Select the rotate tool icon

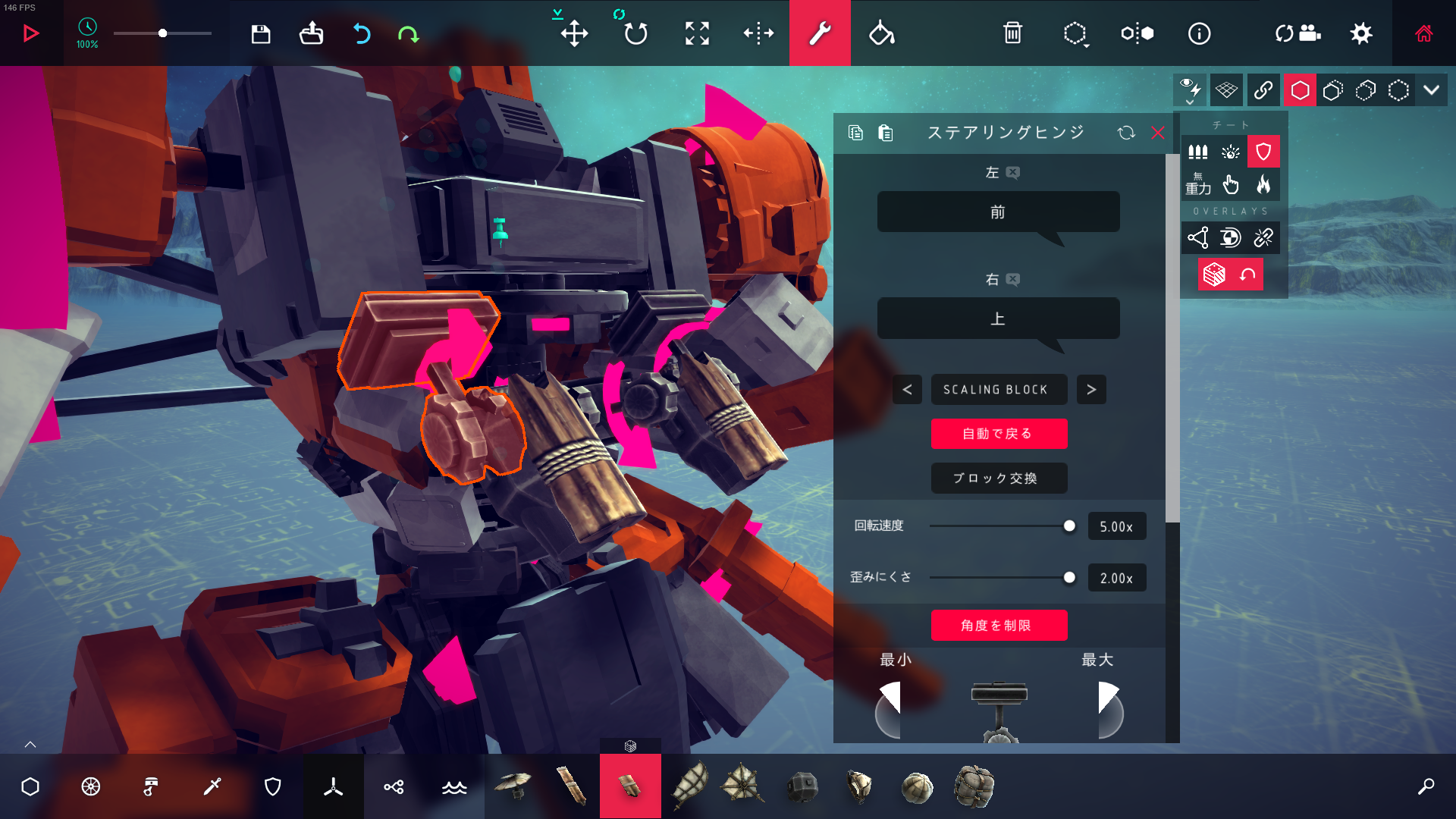click(635, 33)
